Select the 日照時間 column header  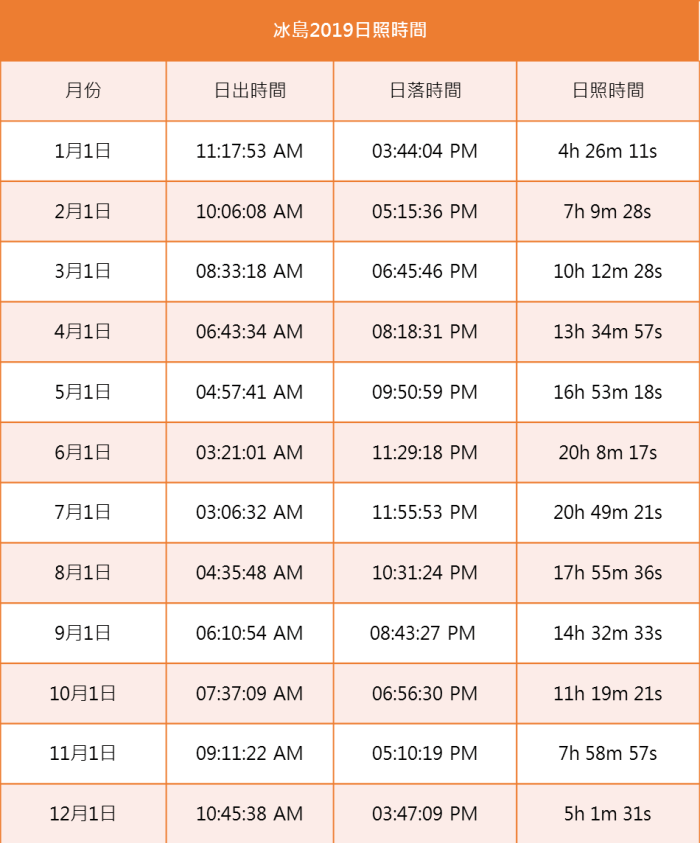tap(608, 90)
